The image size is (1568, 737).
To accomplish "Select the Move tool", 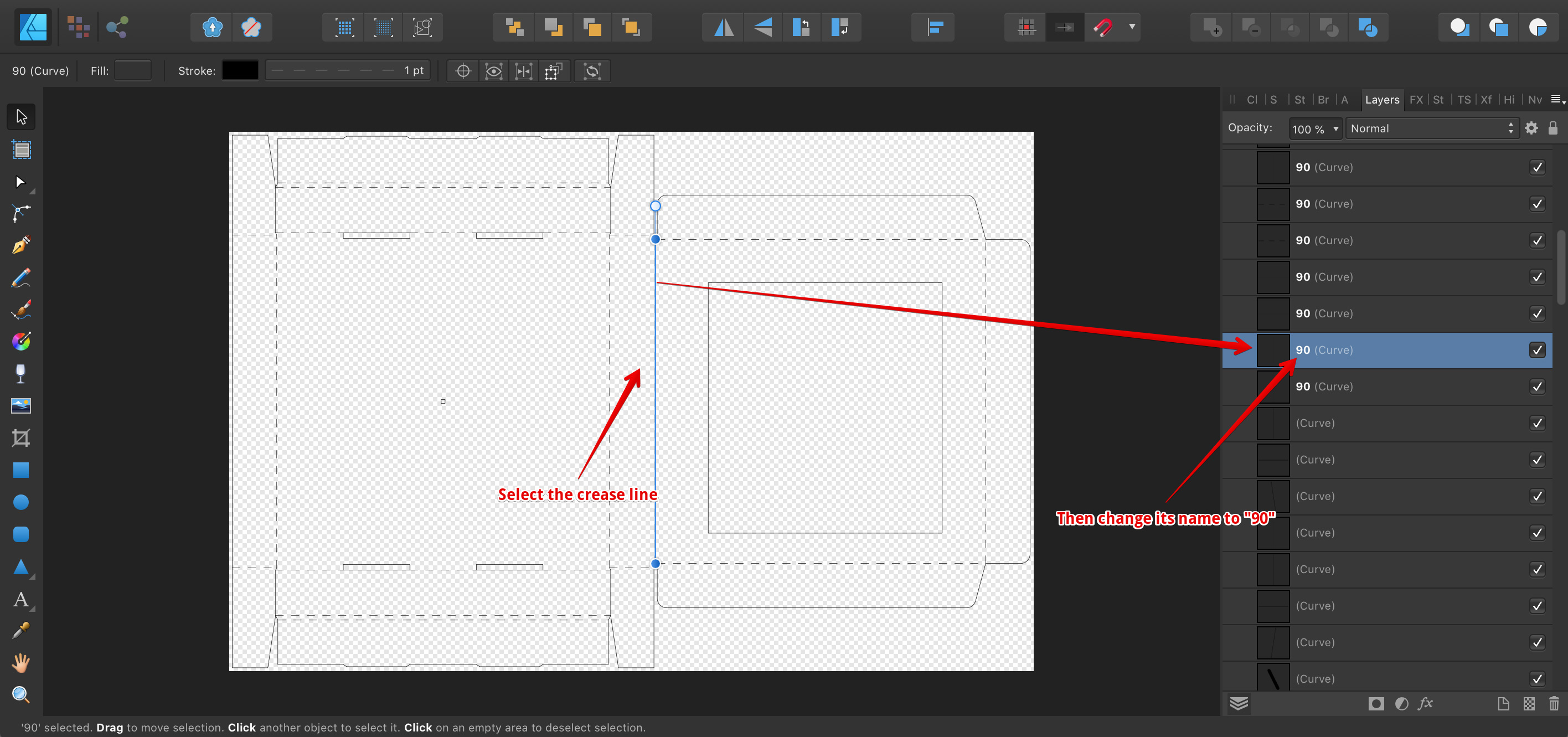I will pyautogui.click(x=20, y=116).
